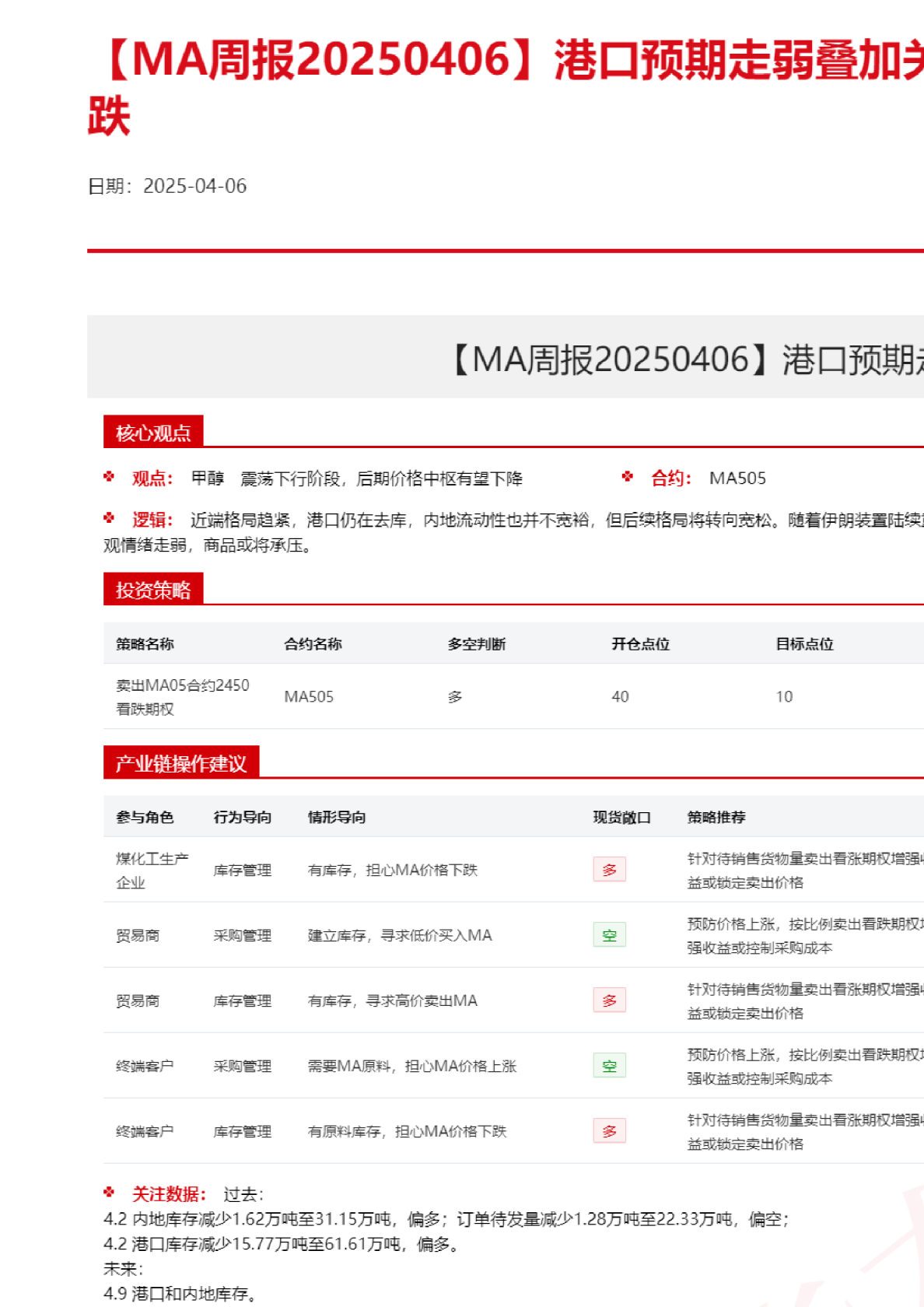Click the 多 badge in 煤化工生产企业 row

[609, 870]
